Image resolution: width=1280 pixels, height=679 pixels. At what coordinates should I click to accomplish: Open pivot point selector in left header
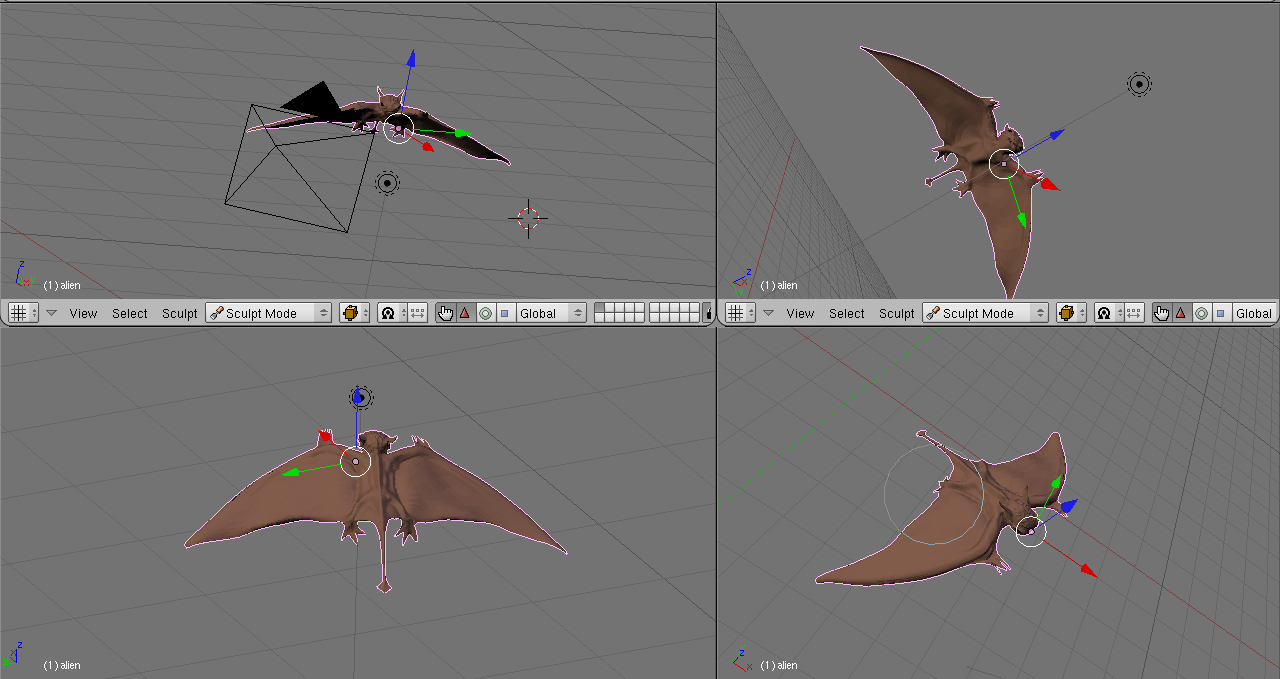click(392, 313)
